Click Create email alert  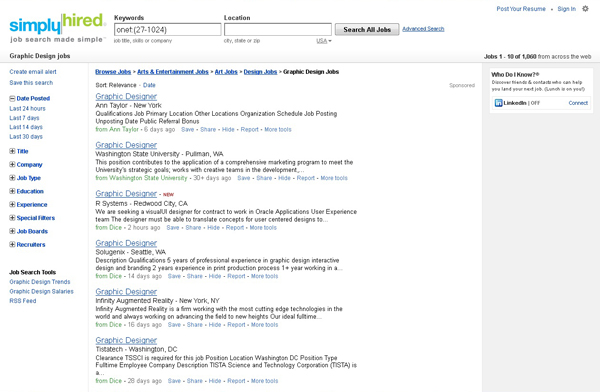[x=33, y=72]
